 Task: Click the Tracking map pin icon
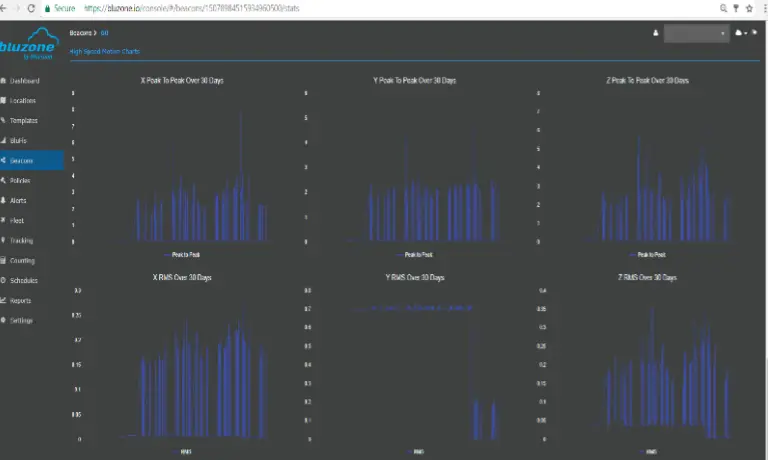coord(3,240)
